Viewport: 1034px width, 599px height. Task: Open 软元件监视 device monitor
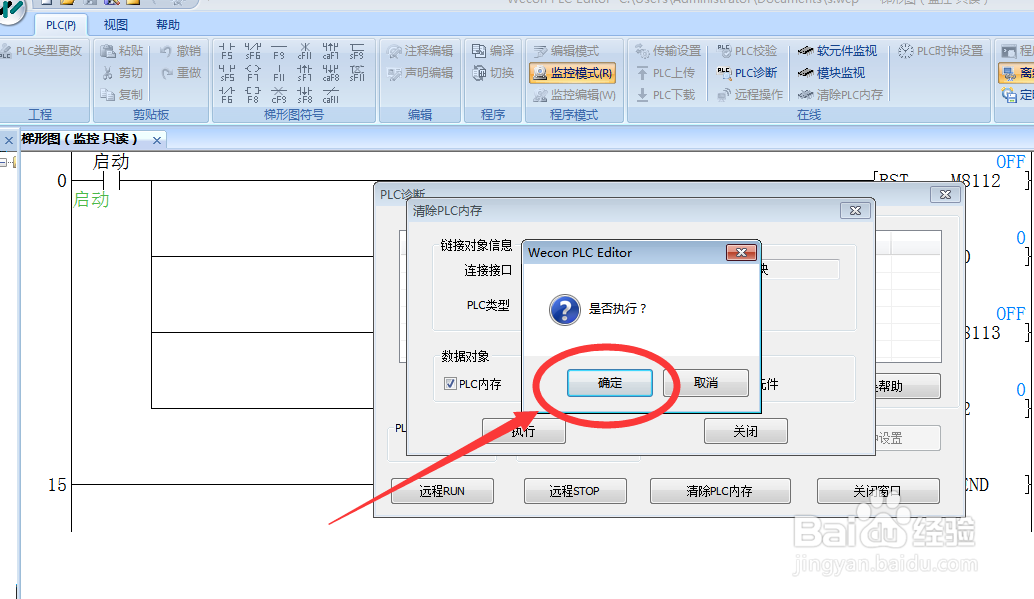(837, 51)
